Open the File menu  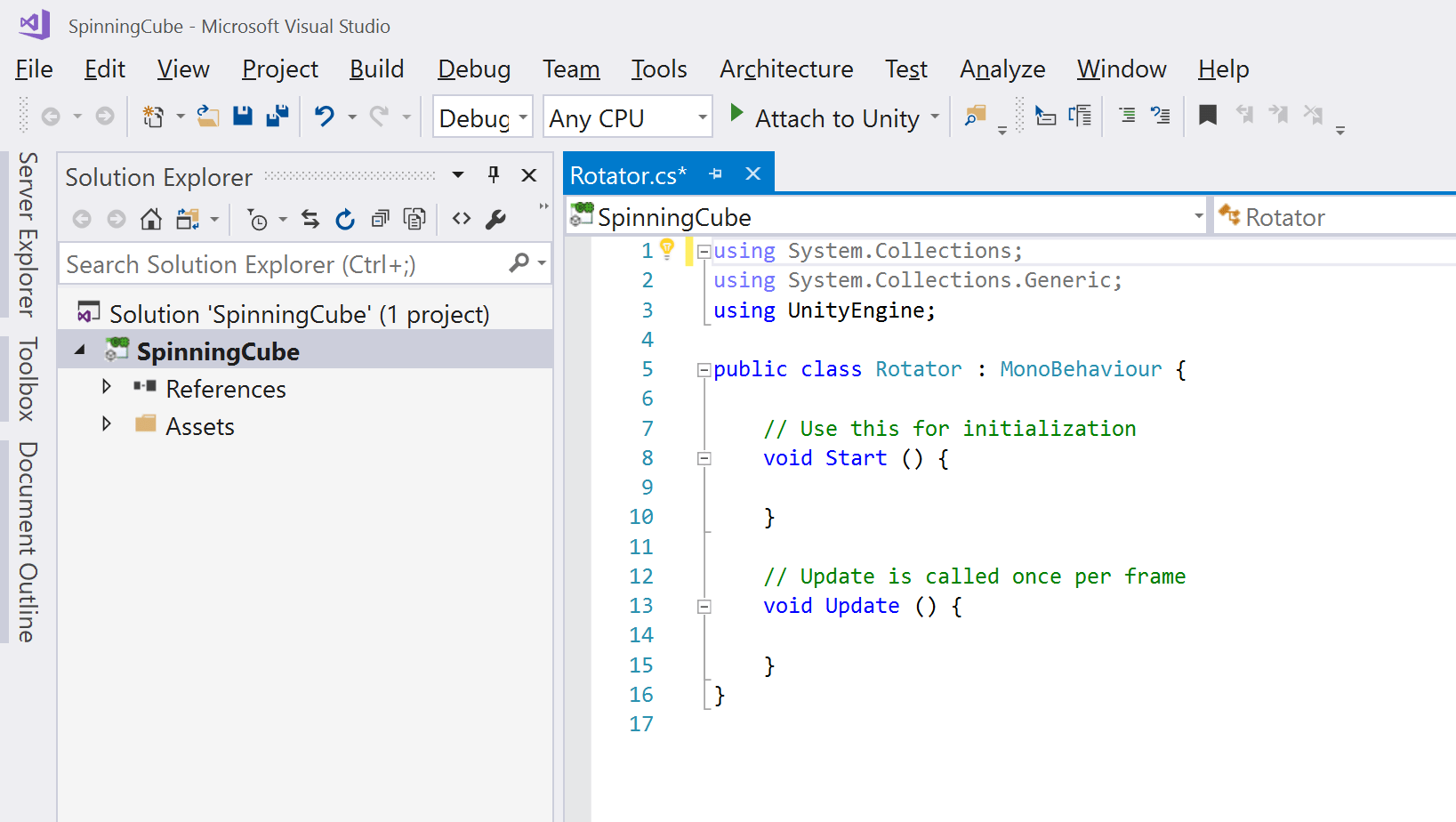click(35, 68)
